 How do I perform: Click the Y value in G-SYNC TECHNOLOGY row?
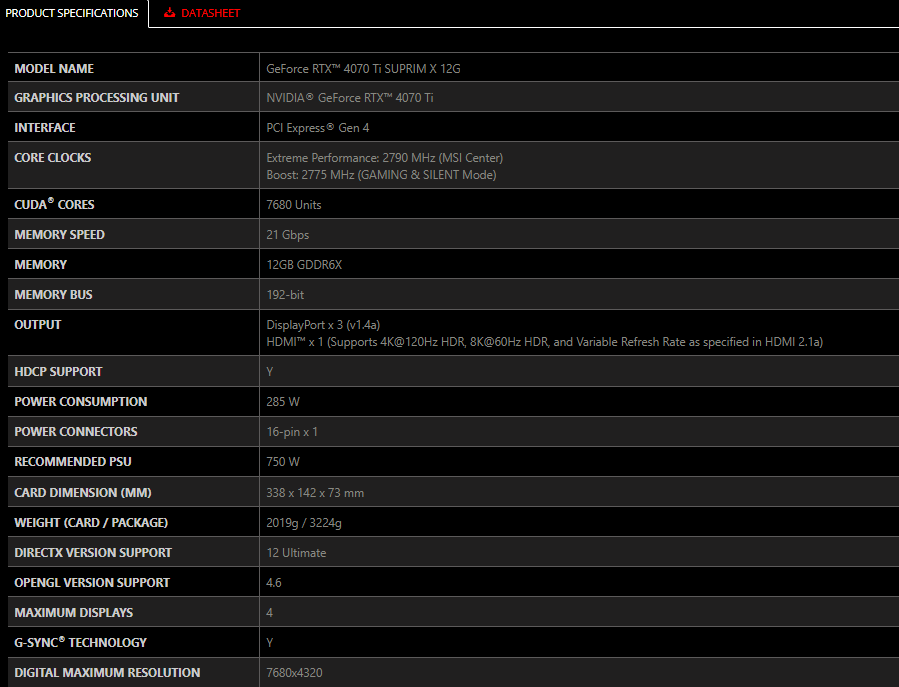click(x=269, y=643)
